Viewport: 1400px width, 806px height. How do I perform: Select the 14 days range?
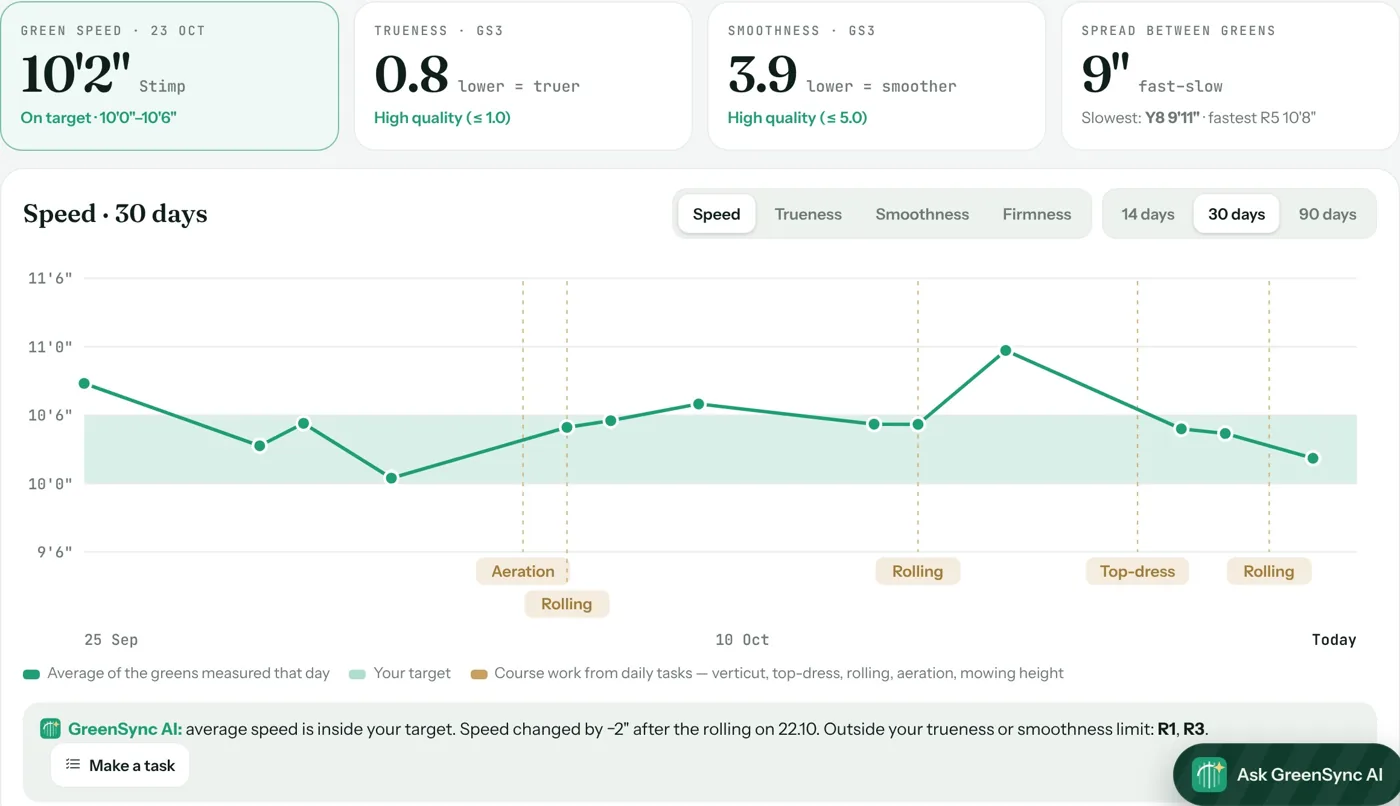[x=1148, y=214]
